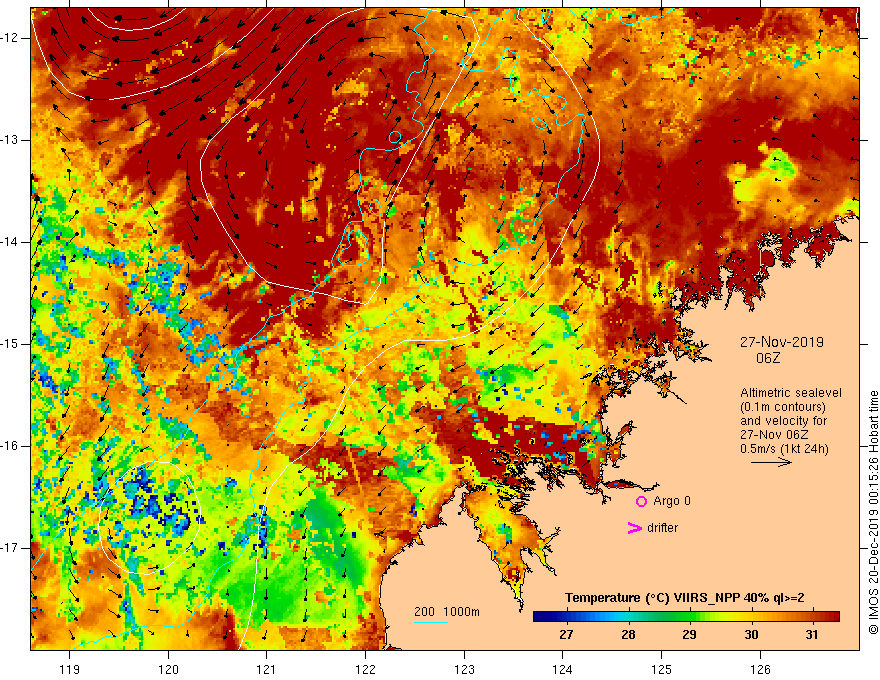Click the 0.5m/s velocity scale arrow
880x680 pixels.
[x=771, y=462]
